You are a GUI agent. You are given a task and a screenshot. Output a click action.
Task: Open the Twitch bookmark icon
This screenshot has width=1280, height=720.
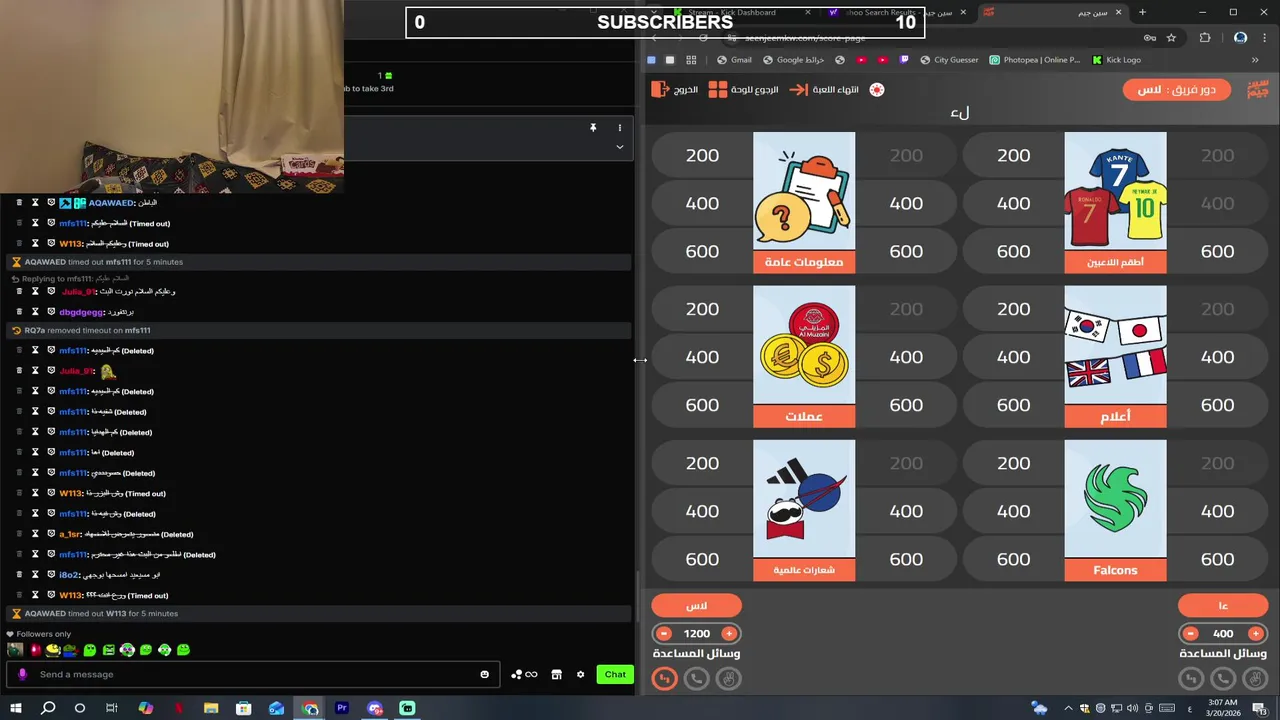coord(905,60)
